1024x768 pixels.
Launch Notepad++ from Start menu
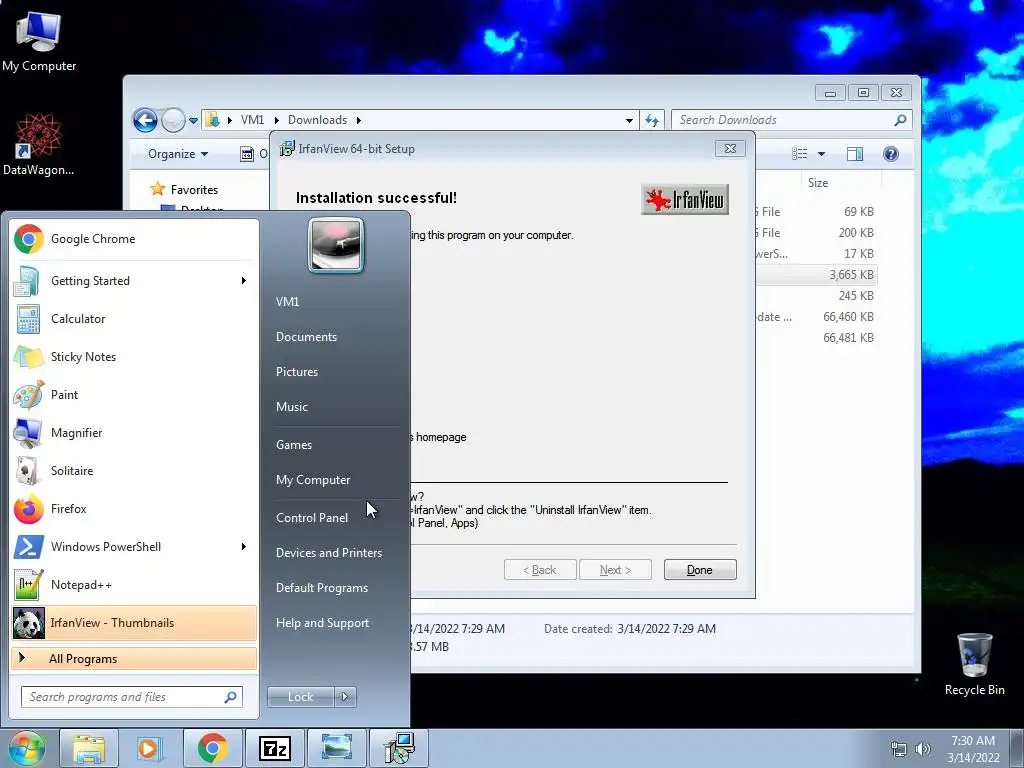tap(134, 584)
